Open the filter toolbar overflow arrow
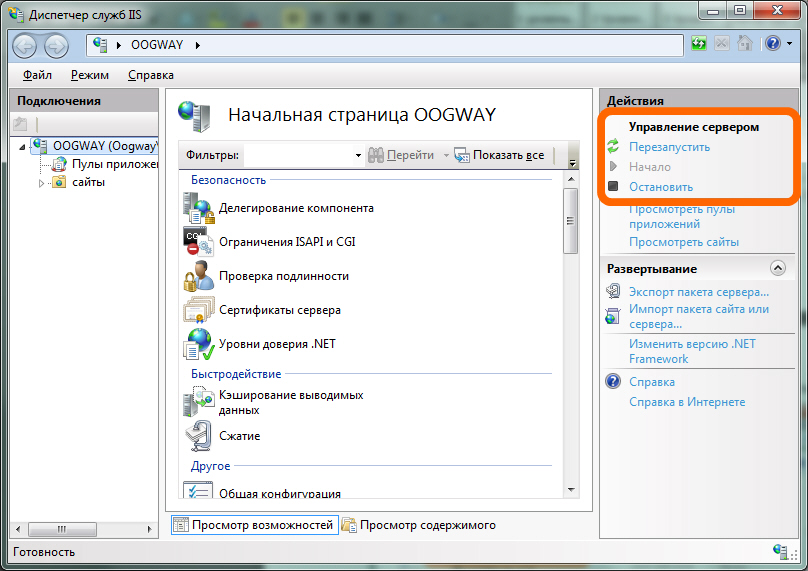Image resolution: width=808 pixels, height=571 pixels. (x=573, y=162)
